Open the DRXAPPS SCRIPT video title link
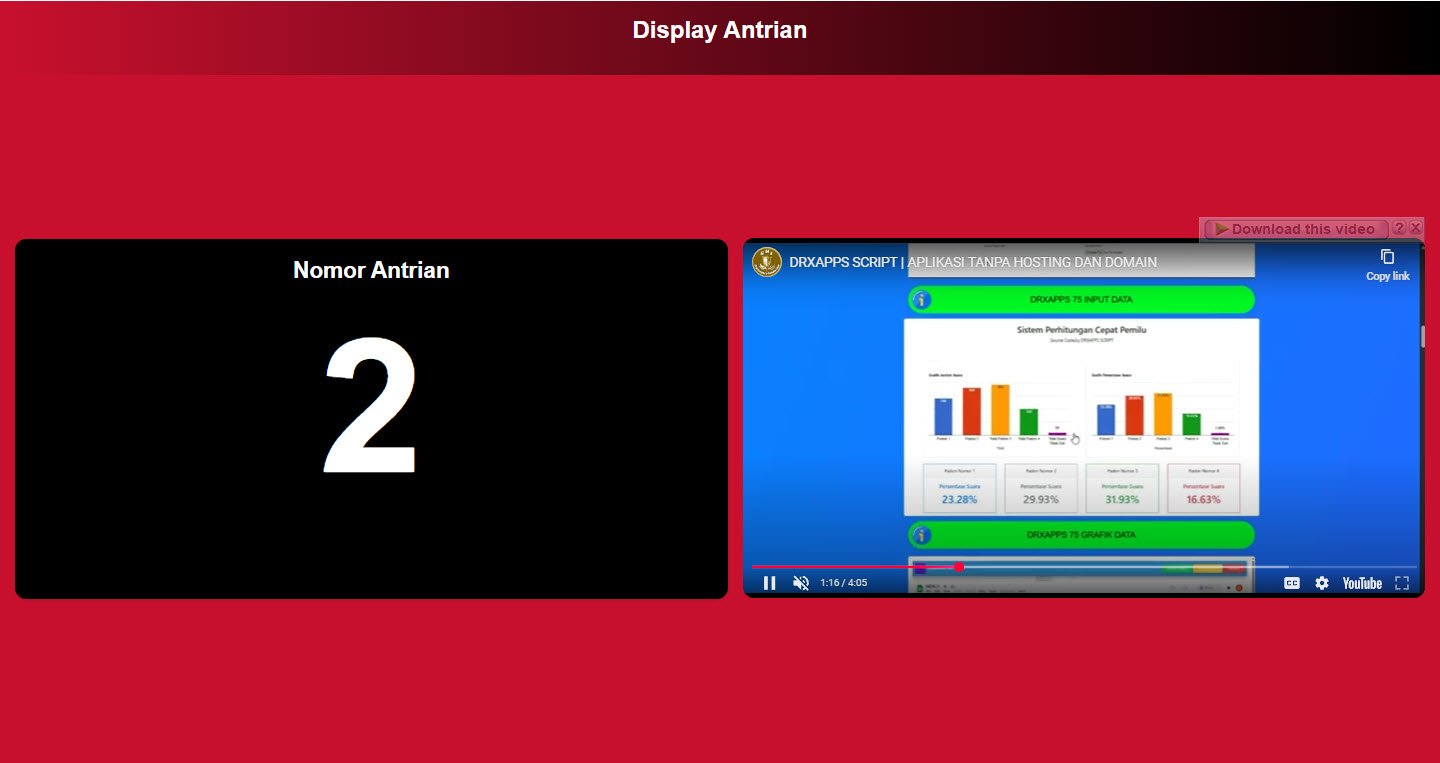The width and height of the screenshot is (1440, 763). tap(973, 262)
